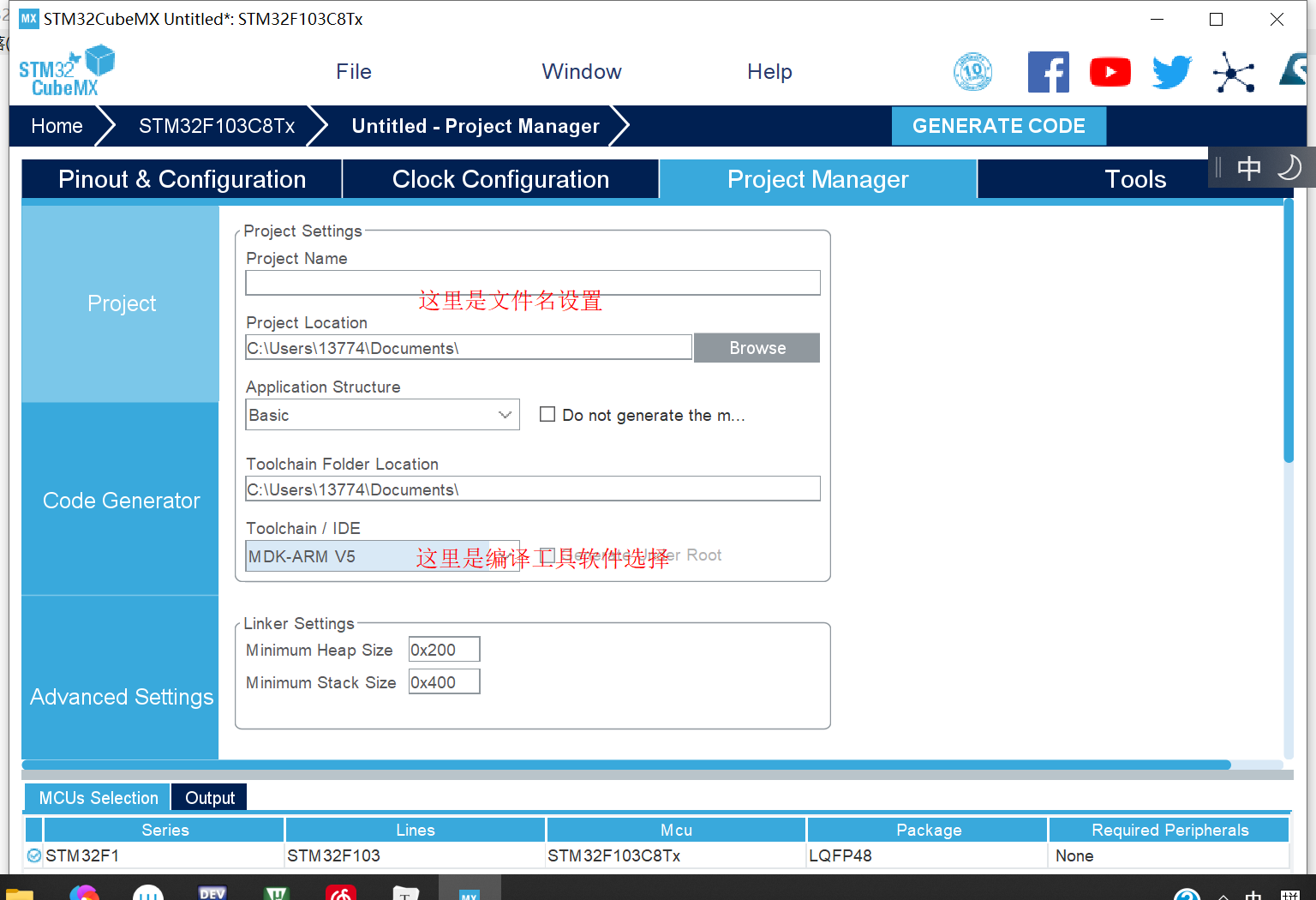Click the Required Peripherals column header
The image size is (1316, 900).
coord(1169,830)
